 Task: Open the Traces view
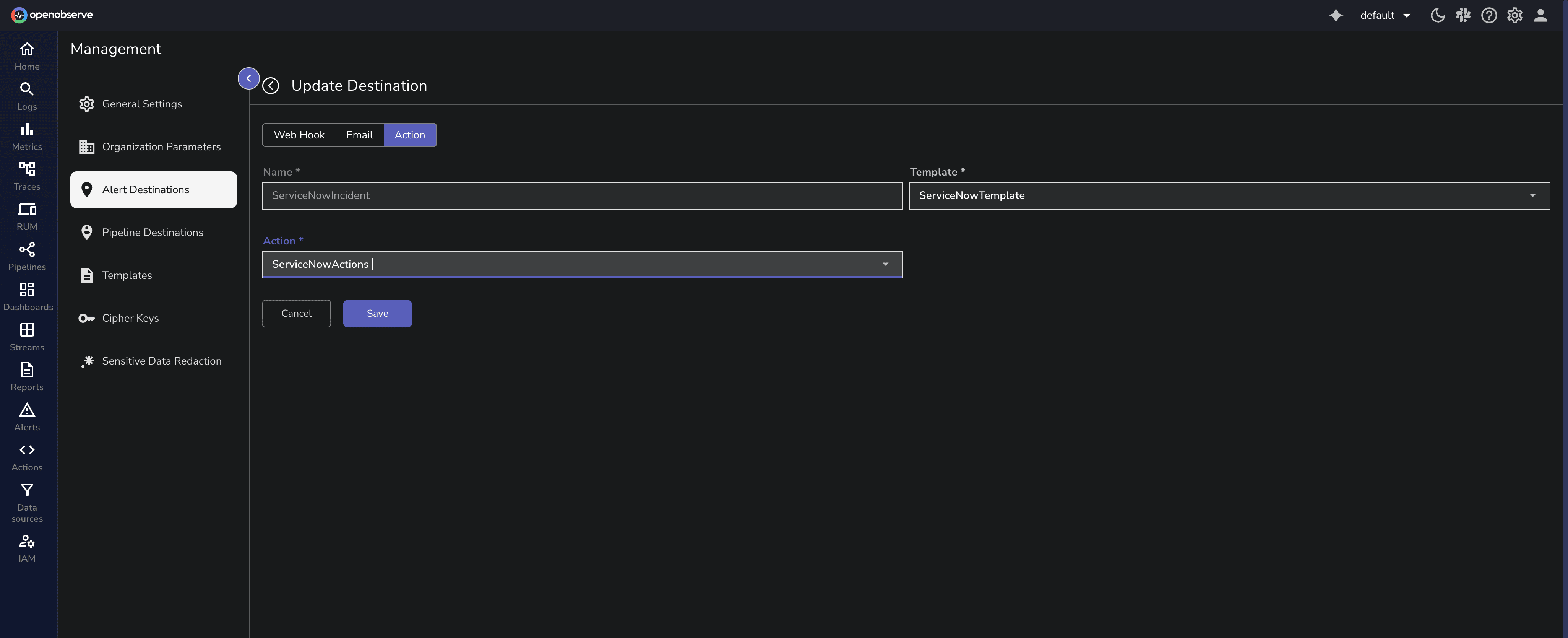(x=27, y=176)
